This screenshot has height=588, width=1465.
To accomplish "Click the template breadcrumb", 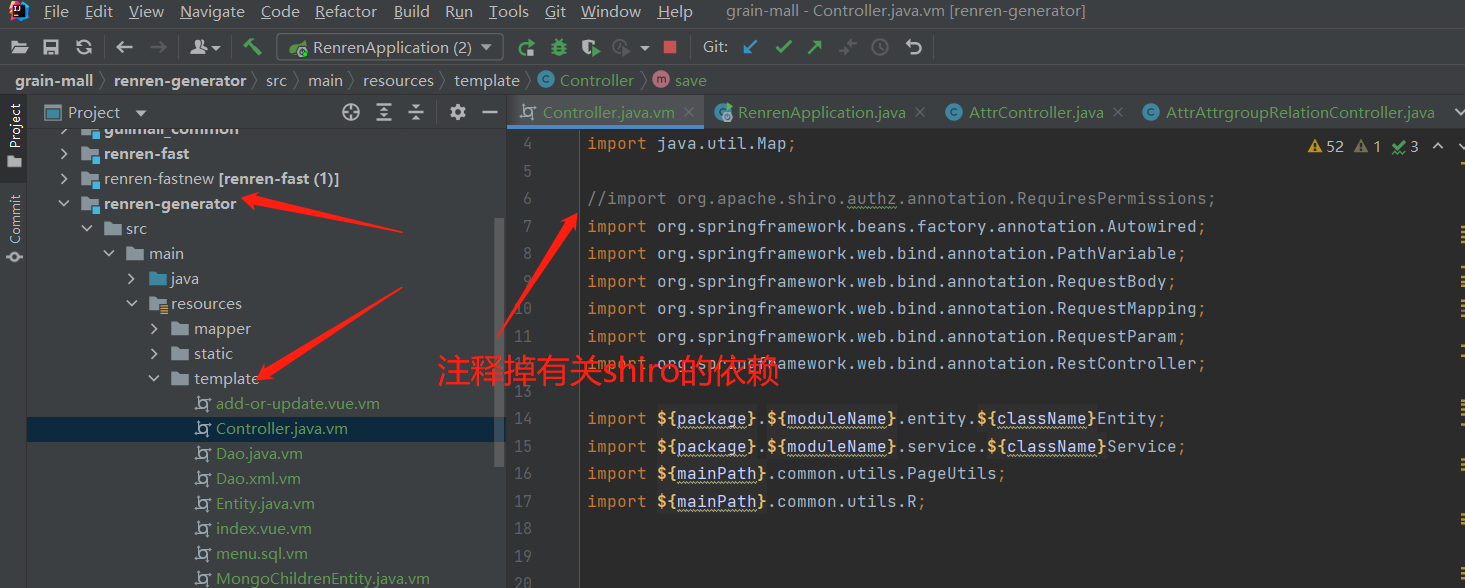I will tap(487, 80).
